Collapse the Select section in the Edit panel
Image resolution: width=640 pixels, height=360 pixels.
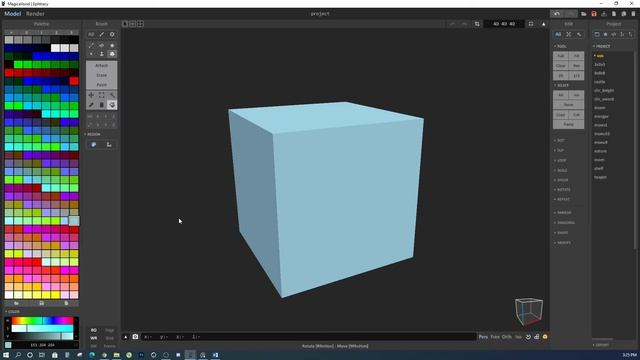click(x=562, y=85)
